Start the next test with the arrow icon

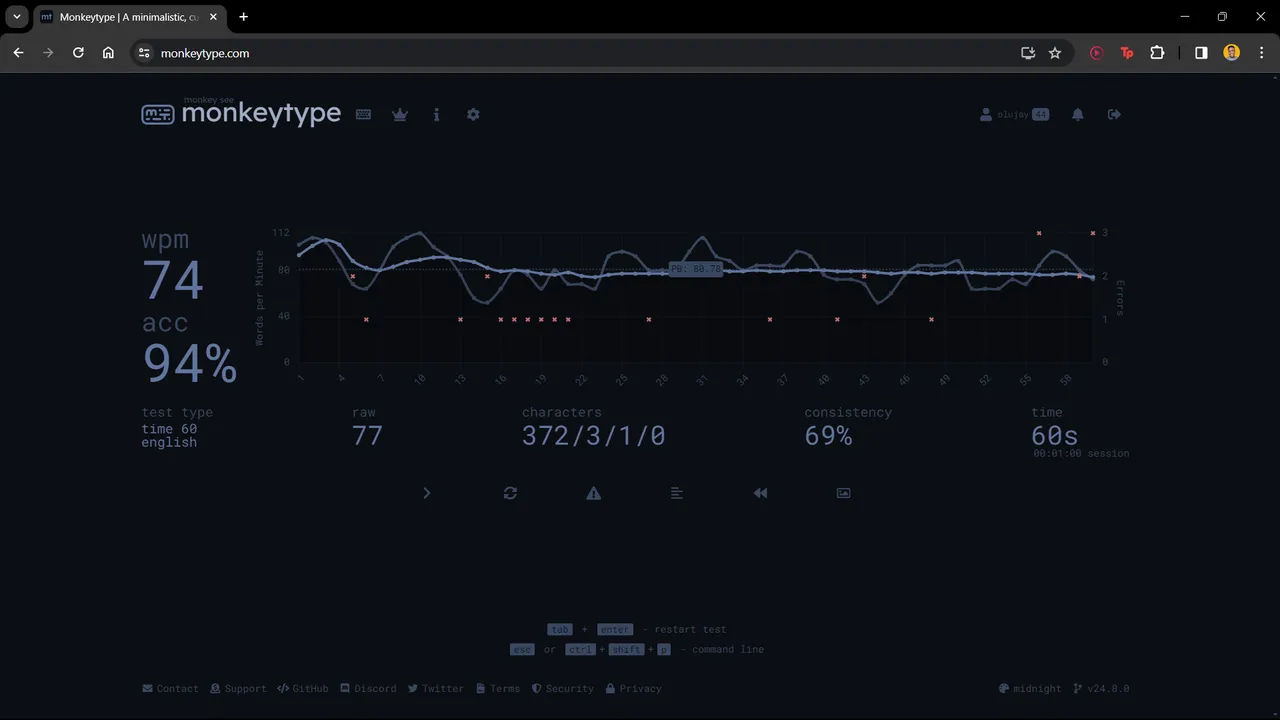(x=427, y=493)
